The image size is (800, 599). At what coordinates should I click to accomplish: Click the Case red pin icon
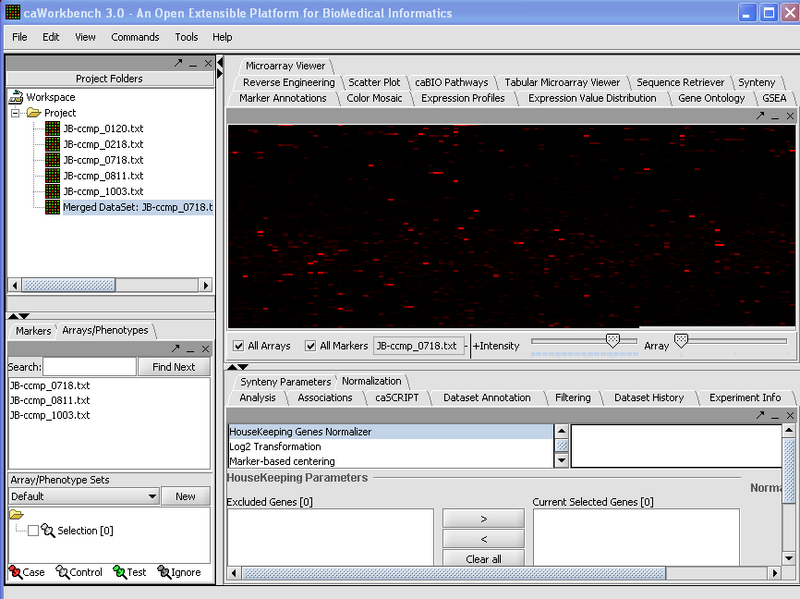tap(14, 573)
